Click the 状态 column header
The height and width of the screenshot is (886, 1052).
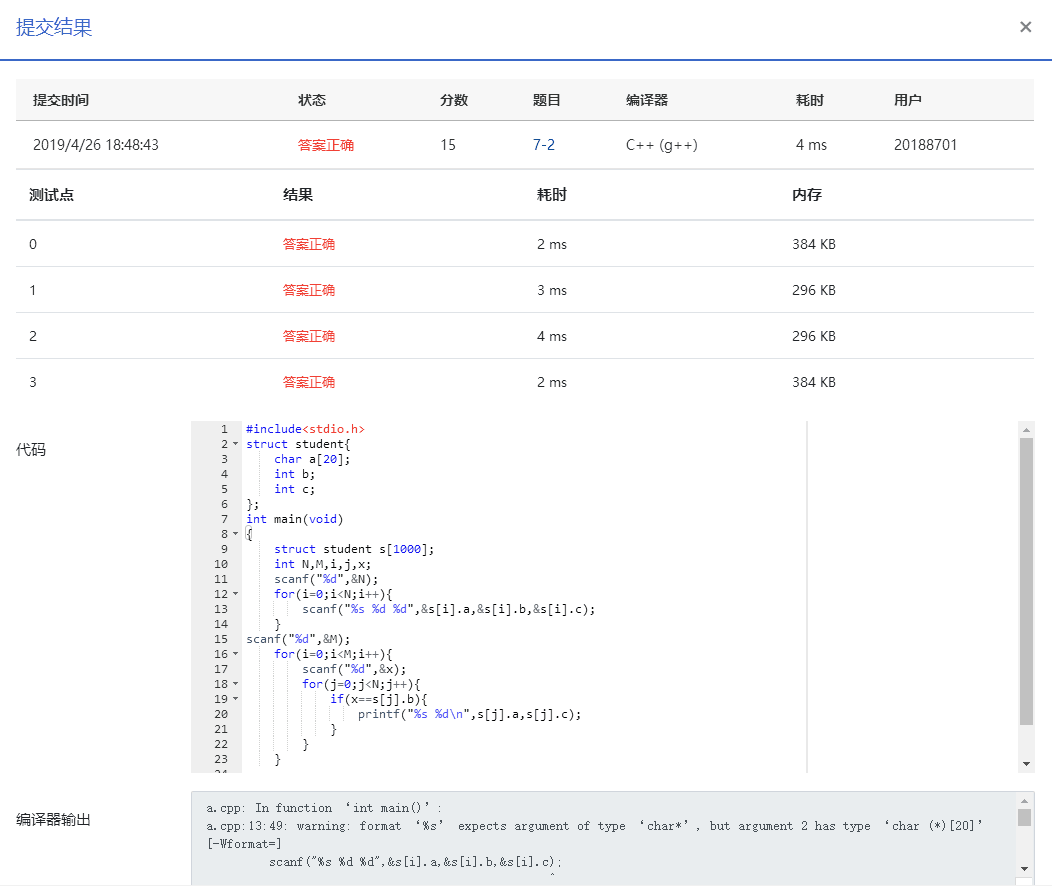[x=312, y=100]
